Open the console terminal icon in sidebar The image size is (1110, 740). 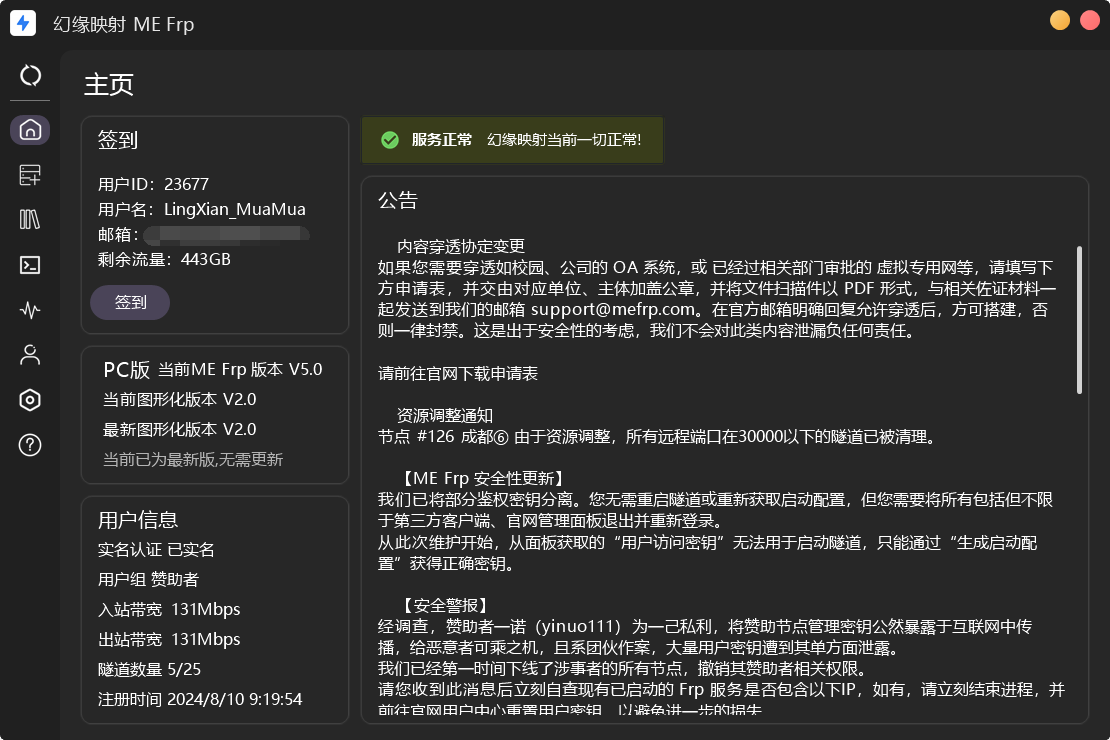coord(29,265)
